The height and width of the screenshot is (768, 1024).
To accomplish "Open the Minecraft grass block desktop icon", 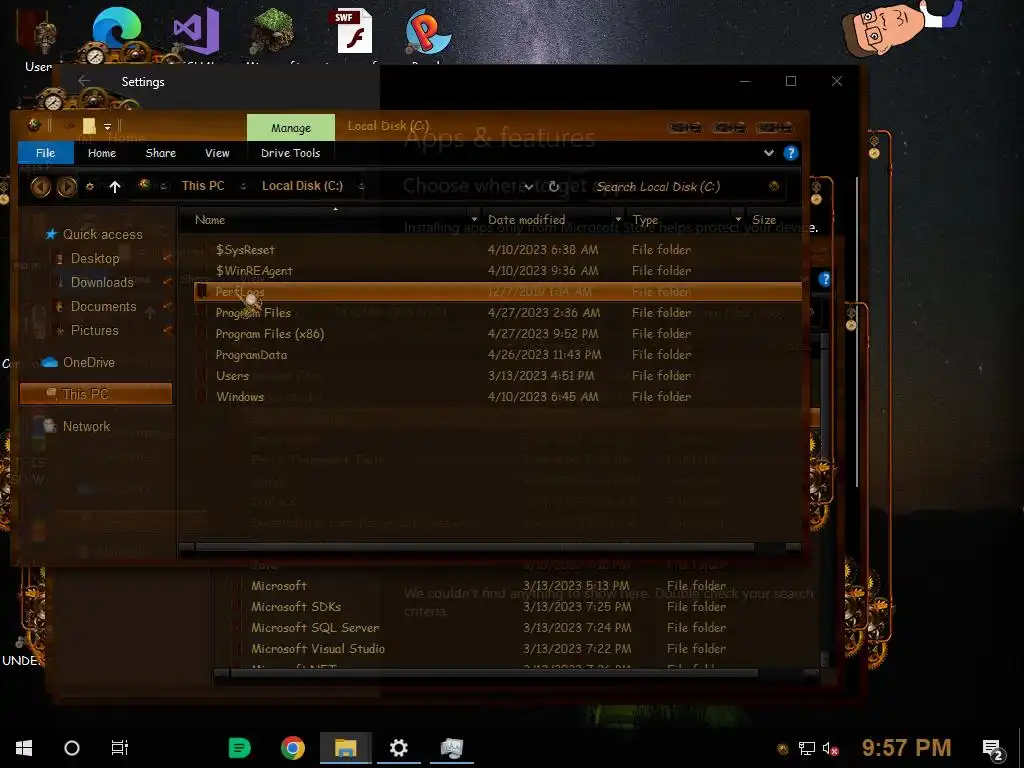I will coord(273,31).
